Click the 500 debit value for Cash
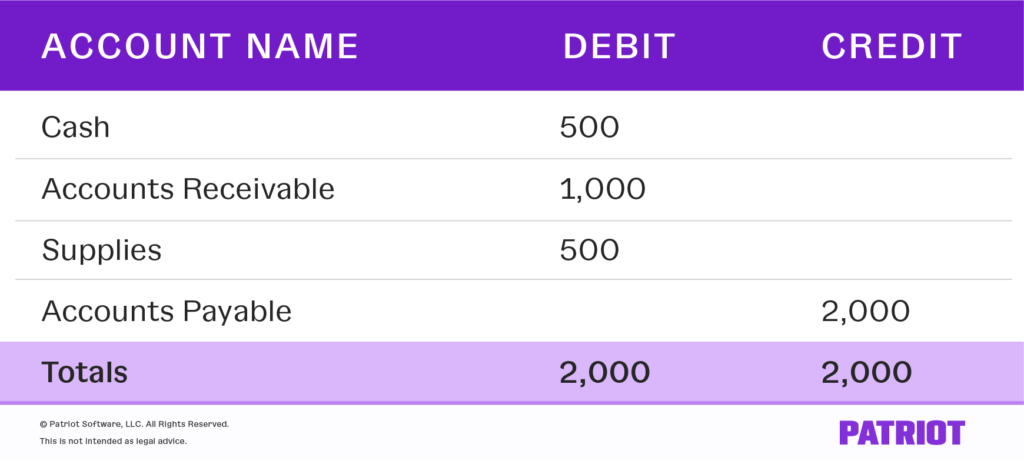Image resolution: width=1024 pixels, height=461 pixels. (591, 127)
